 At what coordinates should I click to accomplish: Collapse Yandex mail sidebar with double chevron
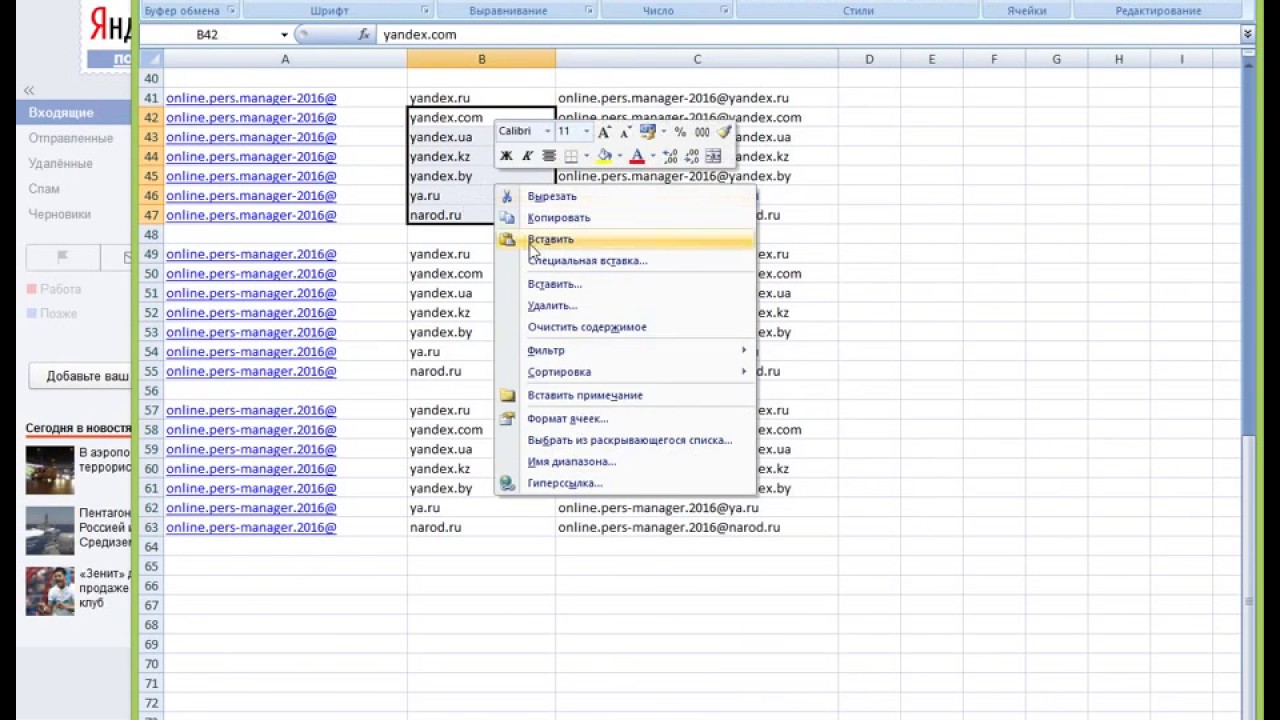(29, 90)
